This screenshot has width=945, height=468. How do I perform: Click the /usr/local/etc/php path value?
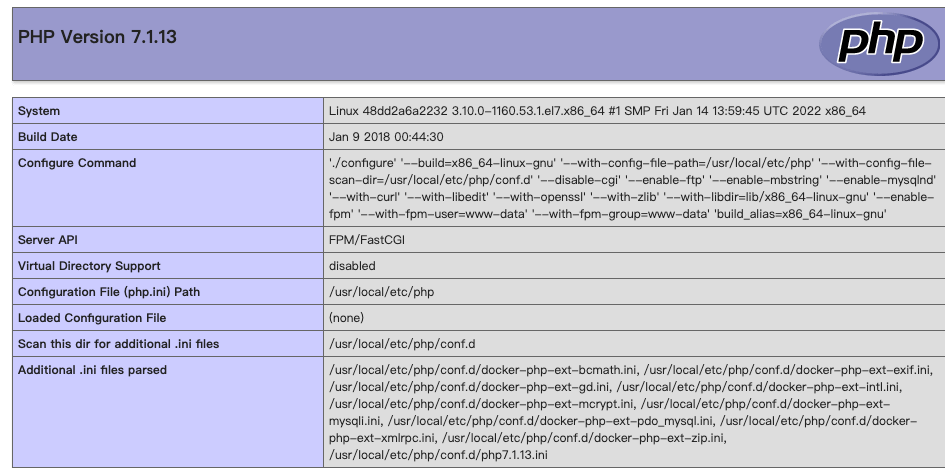[381, 292]
